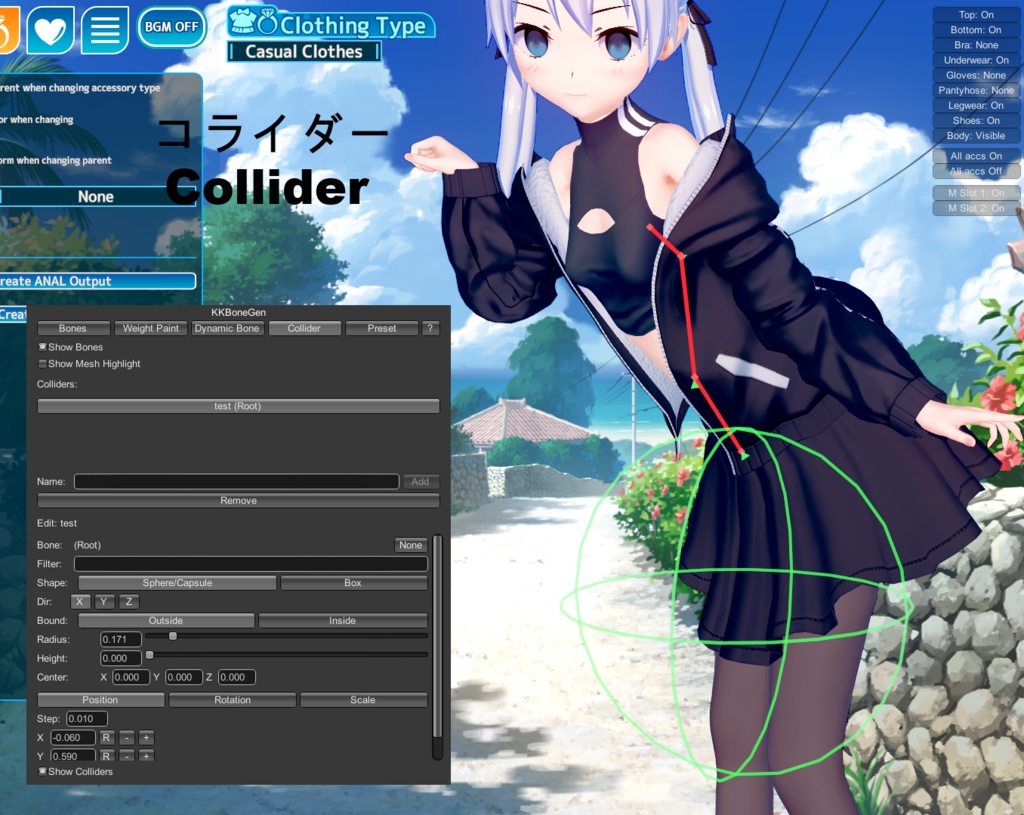Open the Casual Clothes type selector
Image resolution: width=1024 pixels, height=815 pixels.
point(304,52)
